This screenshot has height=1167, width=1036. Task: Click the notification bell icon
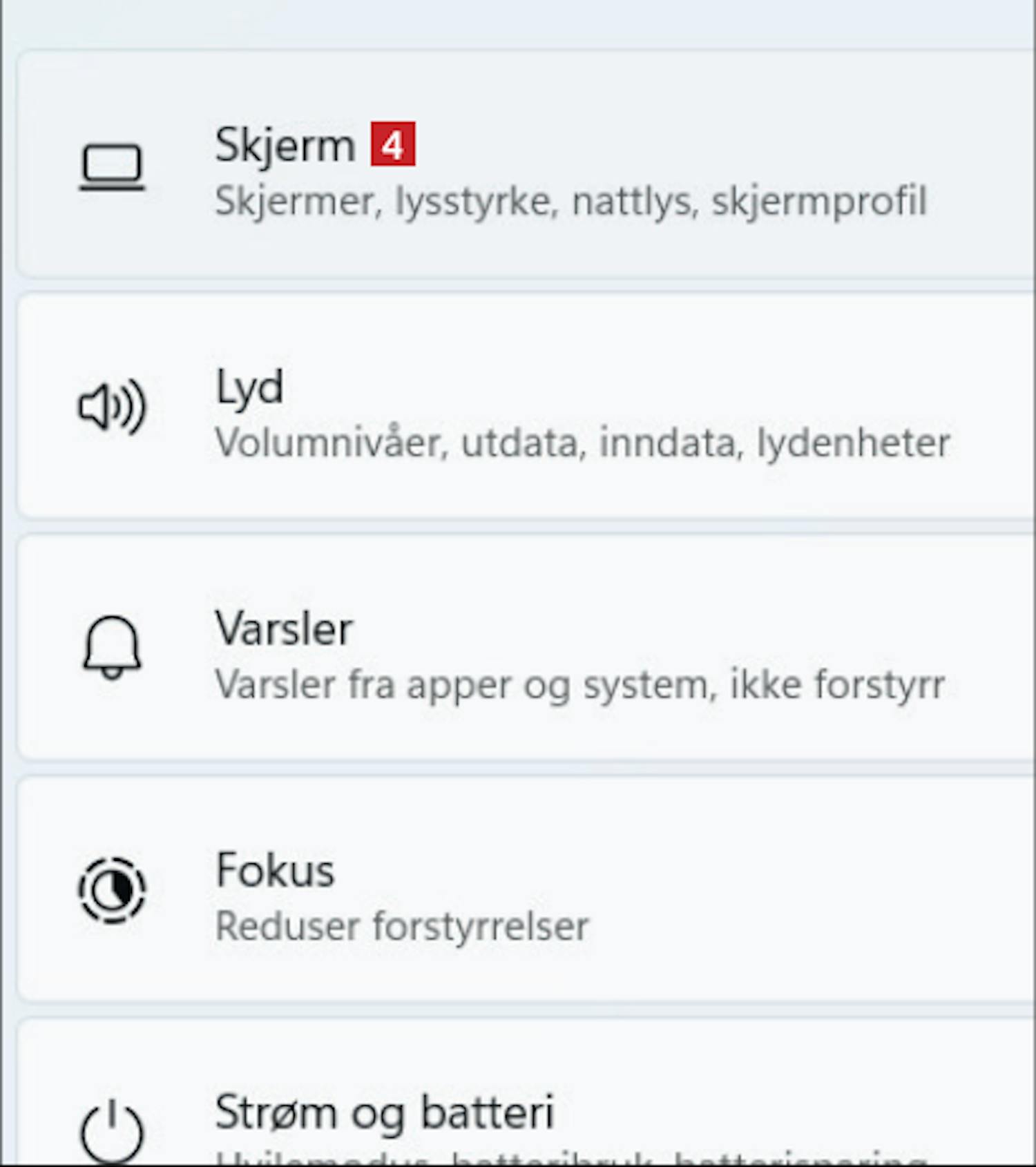pos(112,648)
